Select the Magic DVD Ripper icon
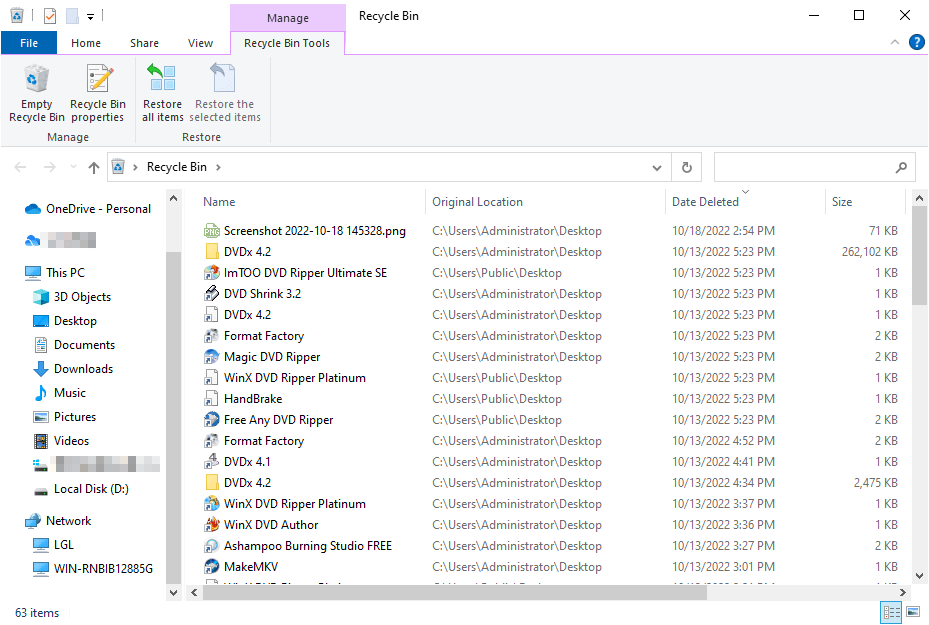Screen dimensions: 929x625 pyautogui.click(x=212, y=357)
